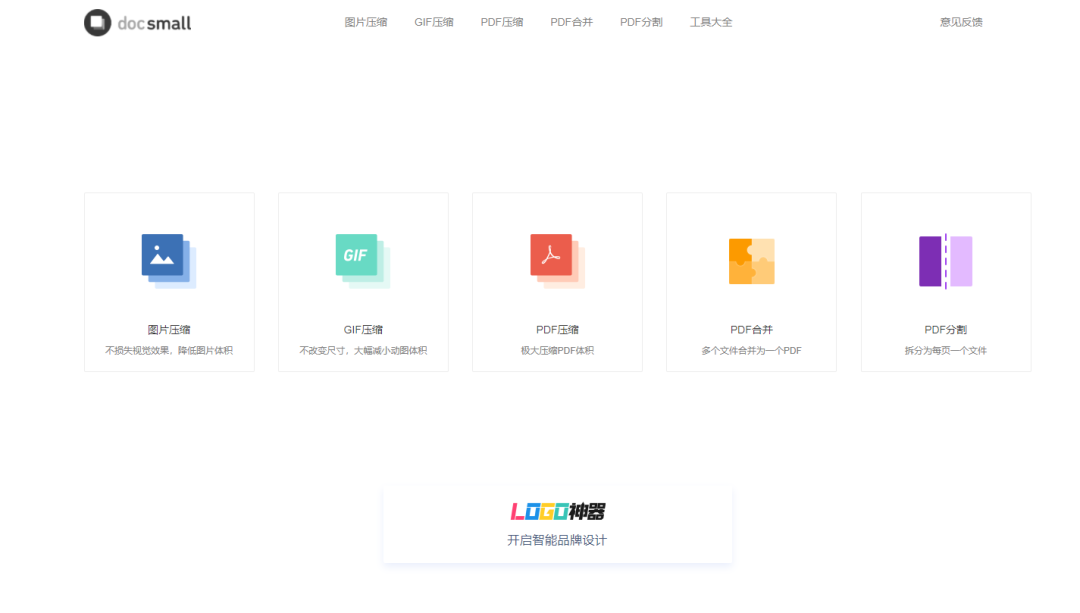The width and height of the screenshot is (1080, 613).
Task: Select the PDF压缩 card title
Action: pyautogui.click(x=557, y=330)
